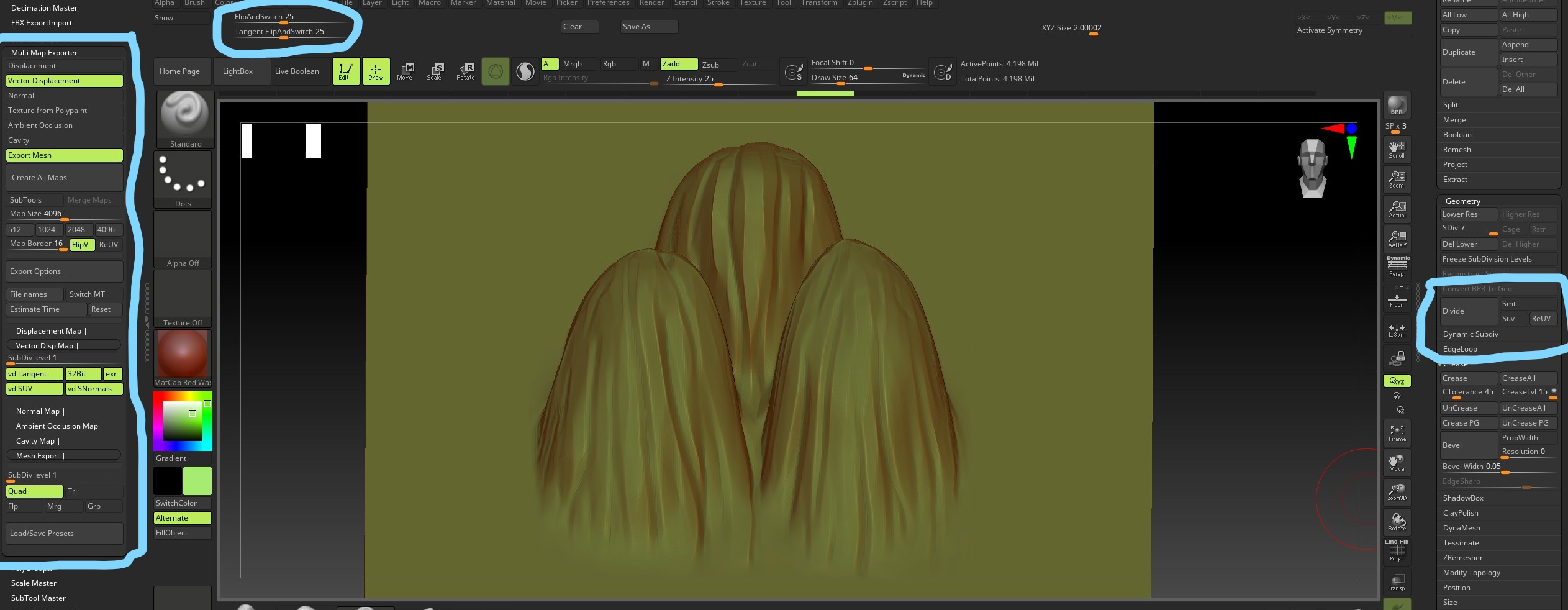
Task: Disable the FlipV option
Action: [81, 245]
